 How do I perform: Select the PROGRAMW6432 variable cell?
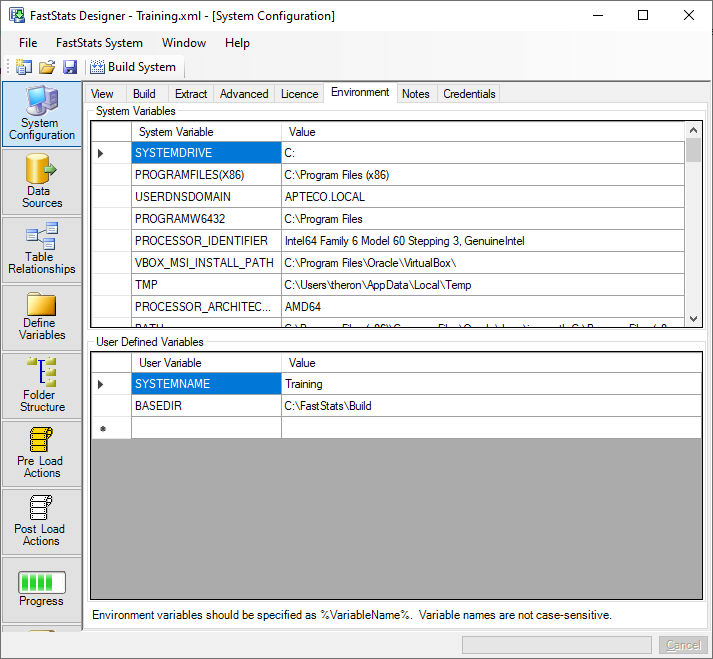206,219
